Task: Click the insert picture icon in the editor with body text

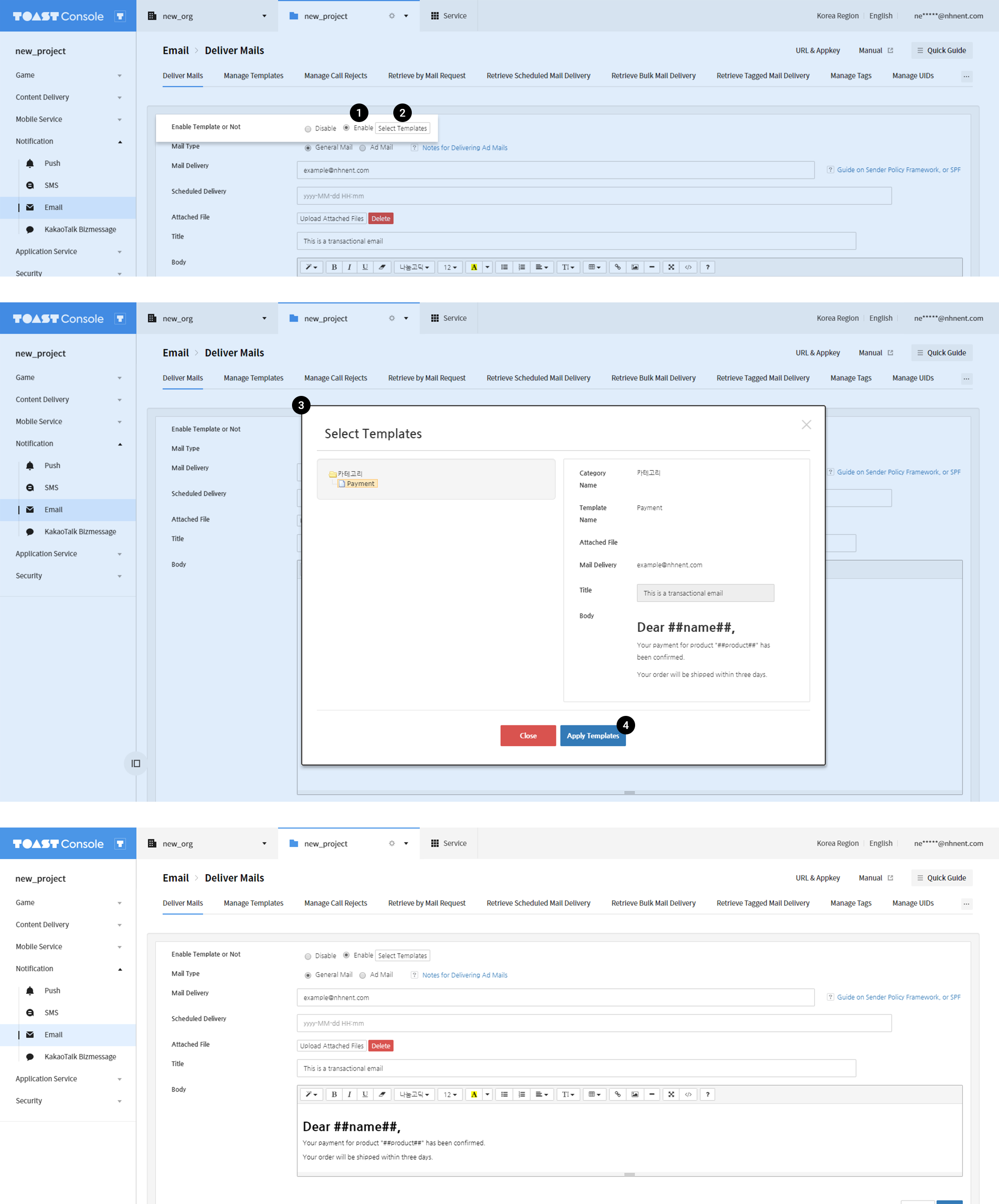Action: pyautogui.click(x=634, y=1094)
